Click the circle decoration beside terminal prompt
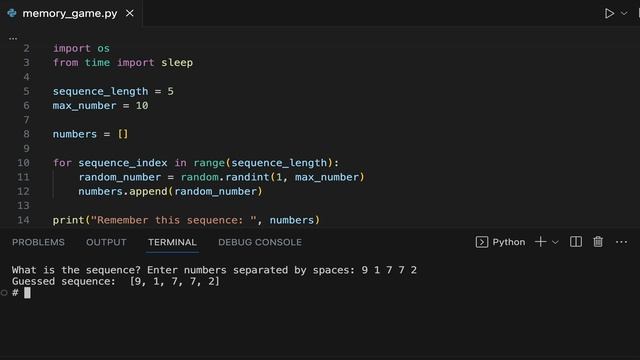 pos(4,293)
